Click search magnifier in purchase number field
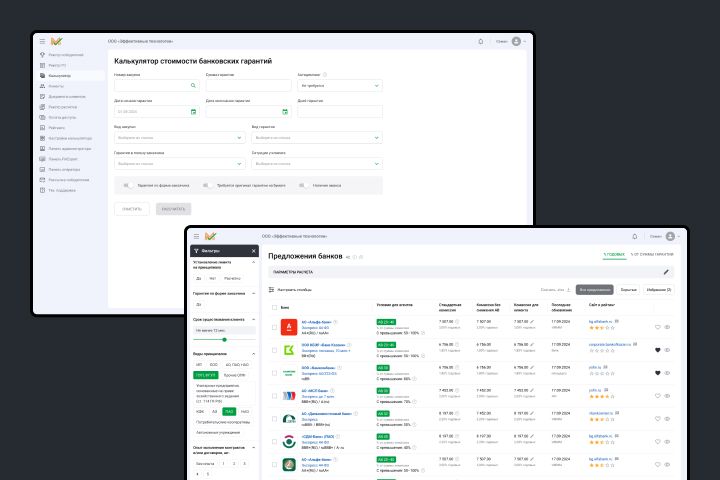Viewport: 720px width, 480px height. coord(193,85)
